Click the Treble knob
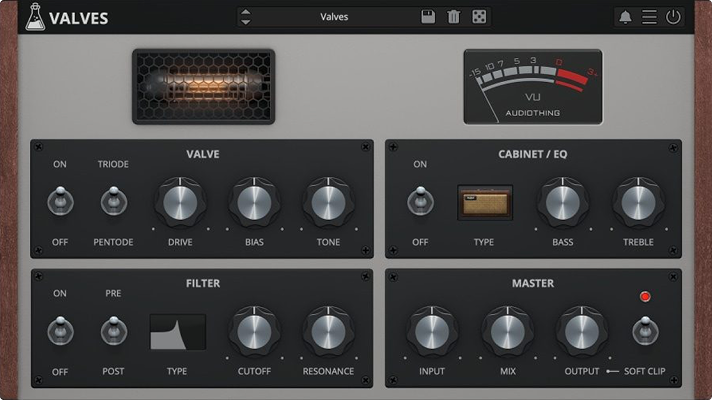712x400 pixels. coord(638,202)
